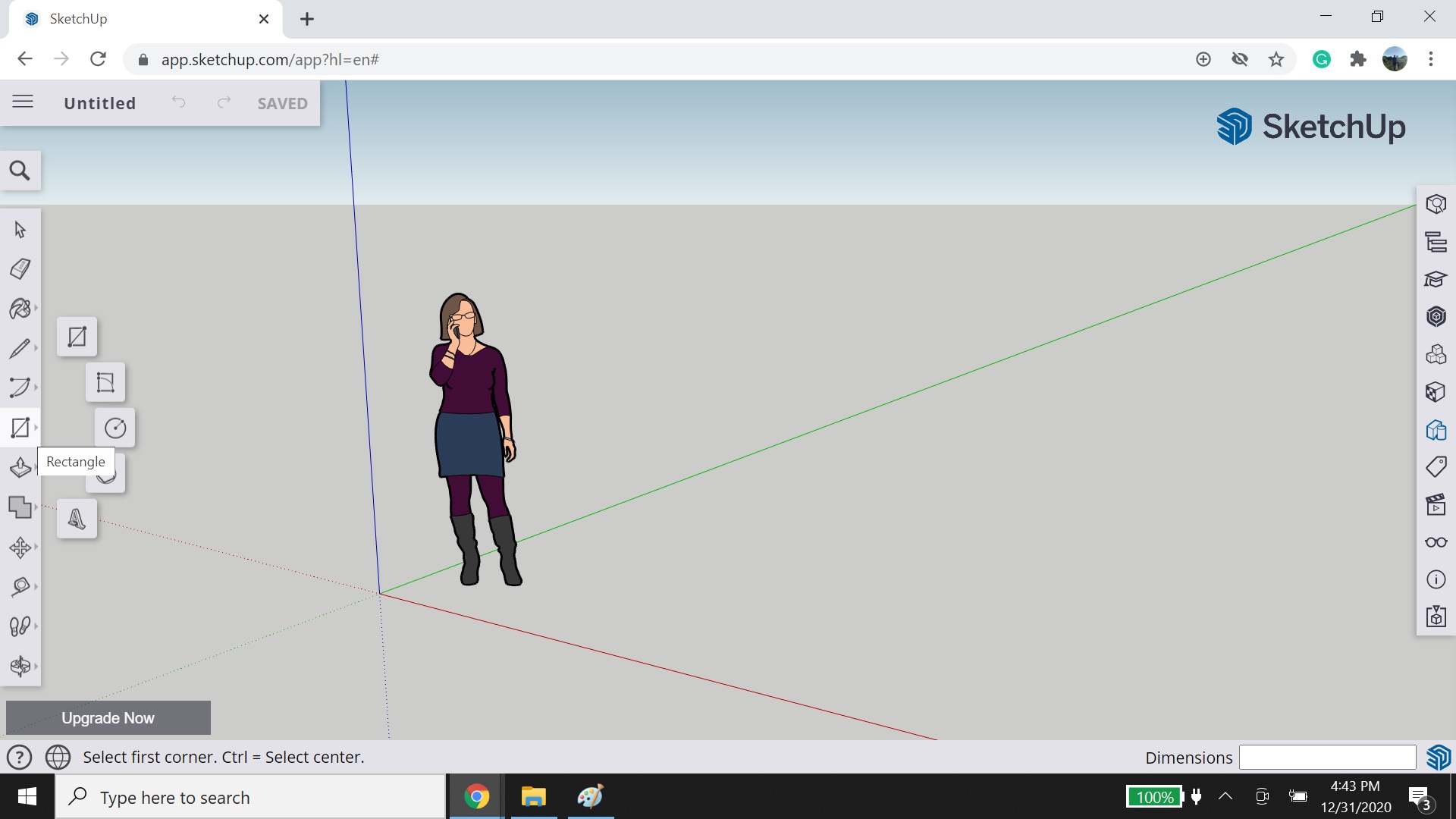This screenshot has height=819, width=1456.
Task: Select the Move tool
Action: point(20,548)
